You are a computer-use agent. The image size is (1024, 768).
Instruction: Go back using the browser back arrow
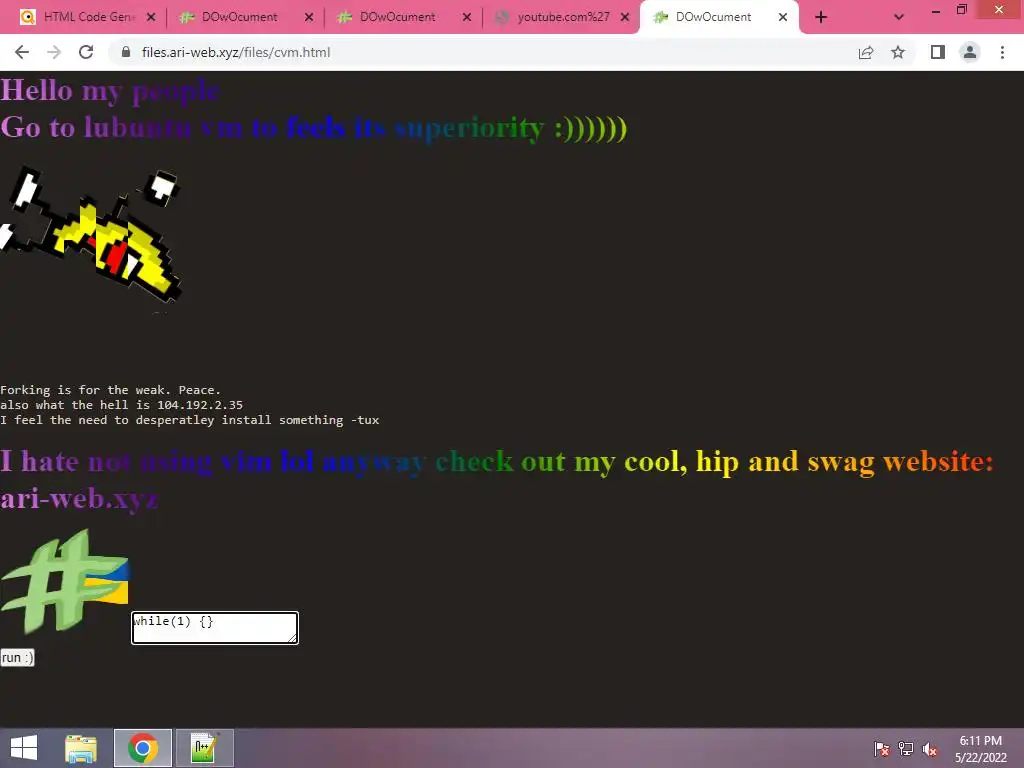pos(22,52)
